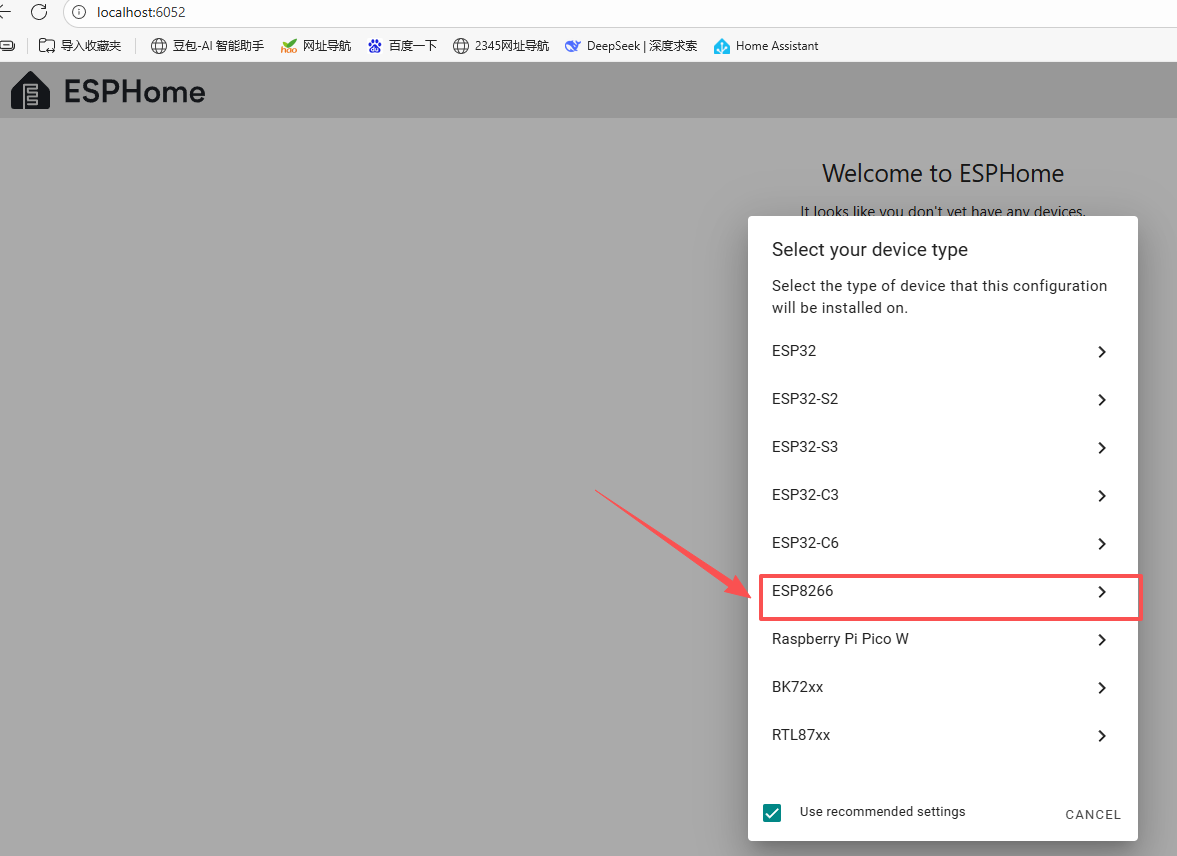Click the chevron on the BK72xx row
The image size is (1177, 856).
pyautogui.click(x=1102, y=688)
